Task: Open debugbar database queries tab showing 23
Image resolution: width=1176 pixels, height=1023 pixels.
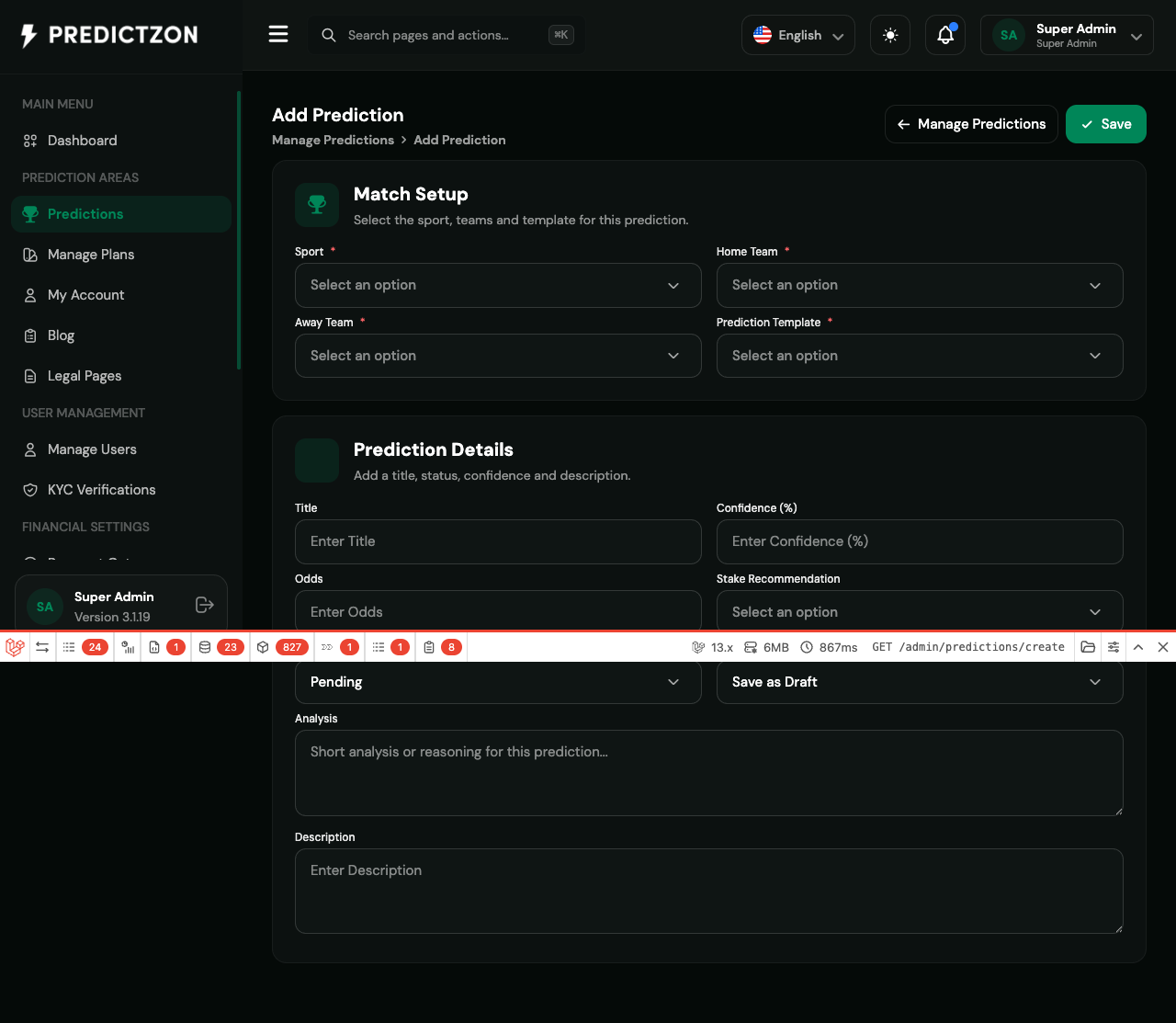Action: (x=220, y=647)
